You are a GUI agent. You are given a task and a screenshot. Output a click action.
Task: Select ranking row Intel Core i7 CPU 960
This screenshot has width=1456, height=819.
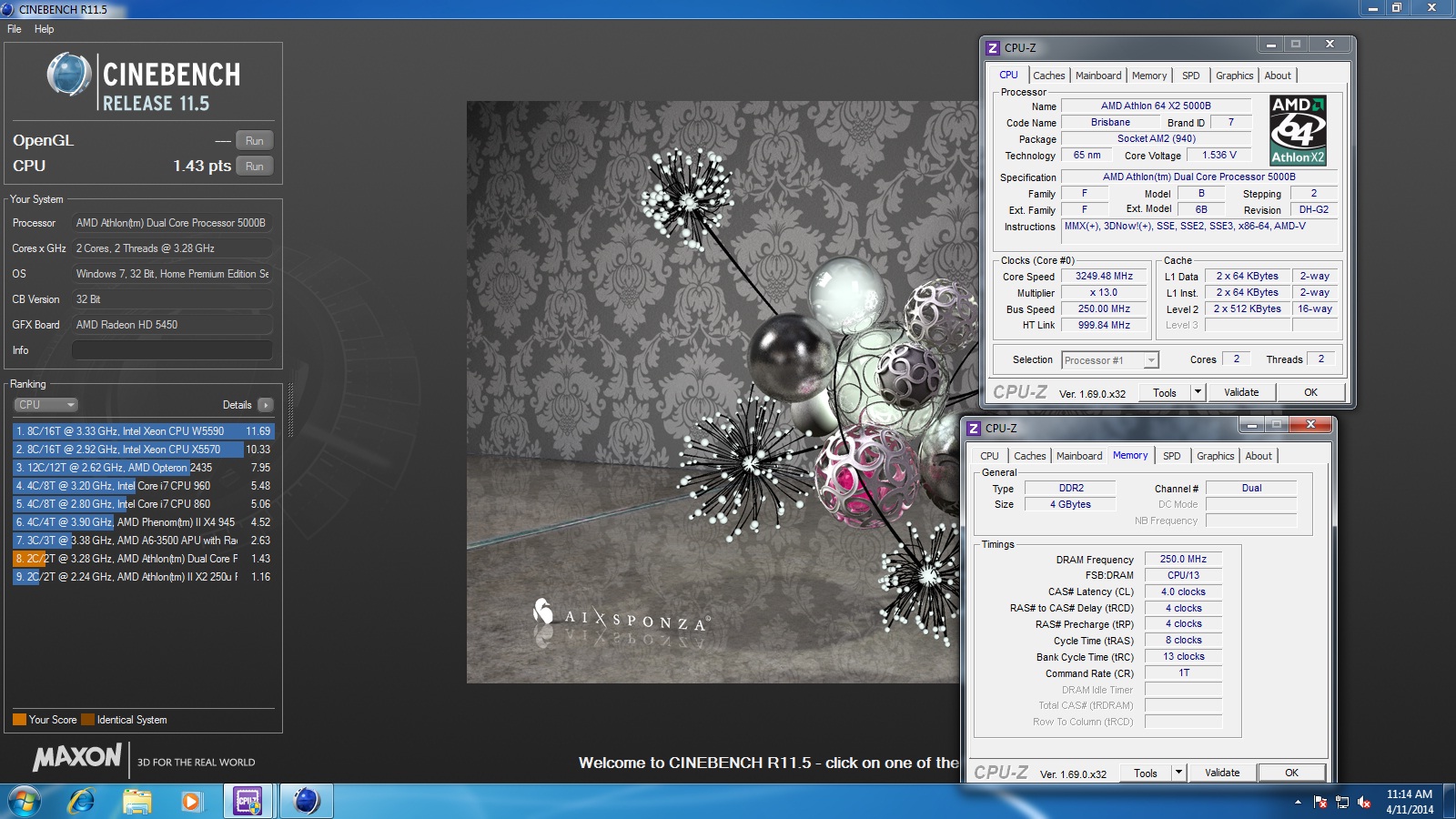144,486
